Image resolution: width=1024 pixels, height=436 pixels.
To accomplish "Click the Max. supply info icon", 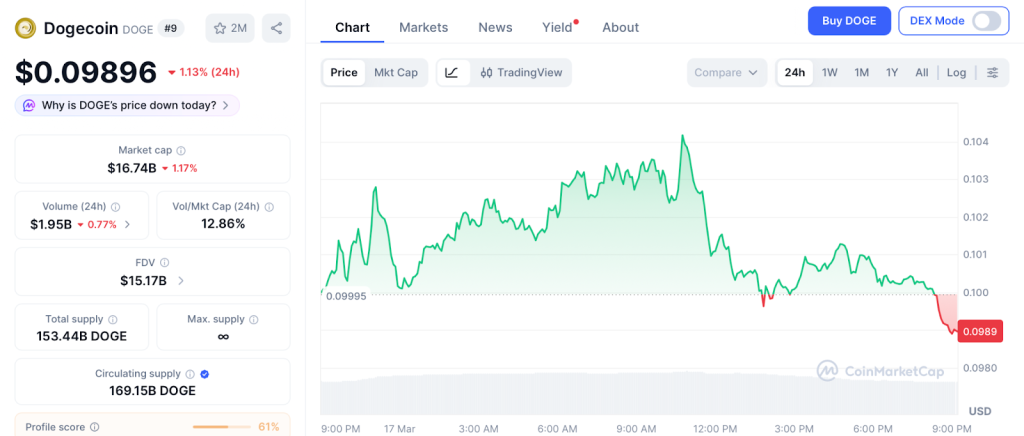I will coord(253,319).
